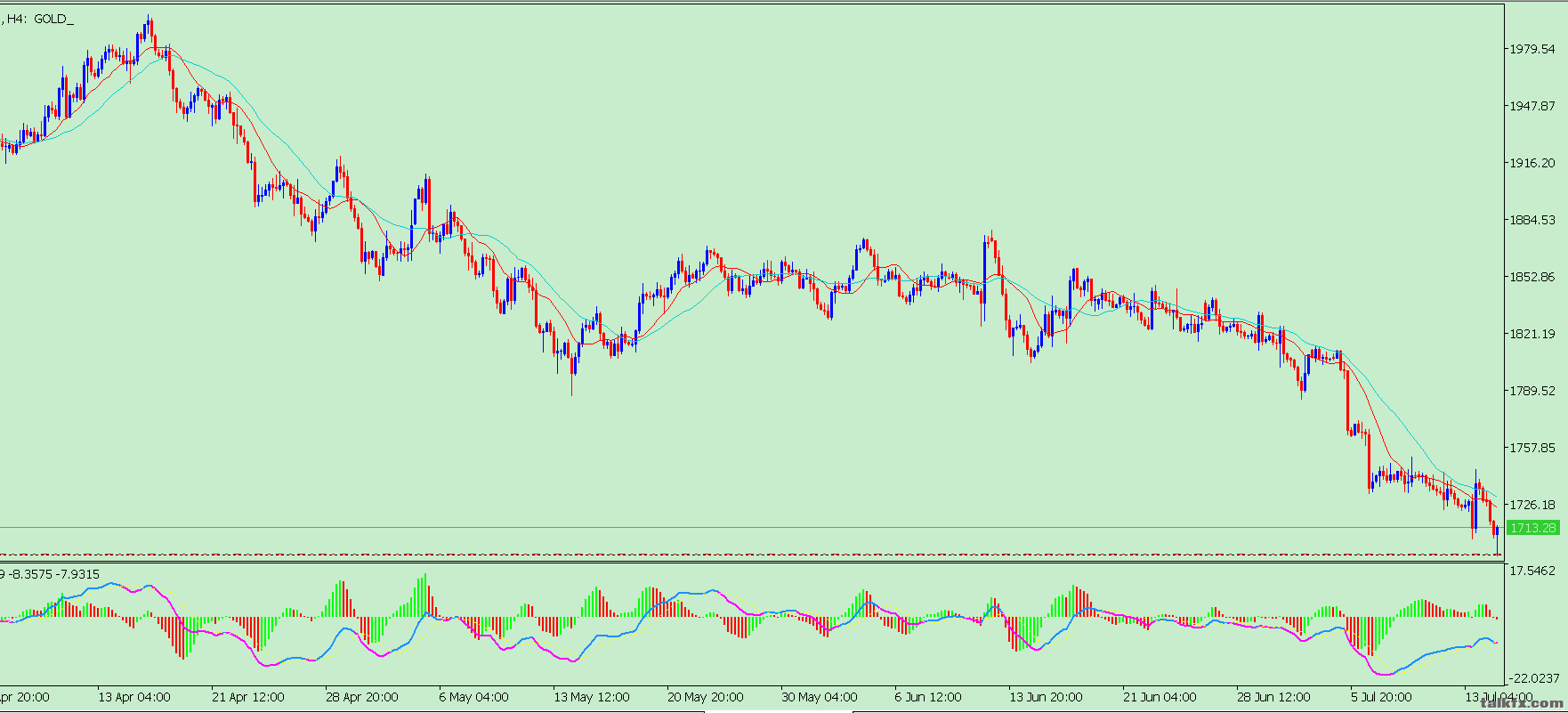Select the -22.0237 indicator scale value
This screenshot has width=1568, height=713.
(1533, 678)
